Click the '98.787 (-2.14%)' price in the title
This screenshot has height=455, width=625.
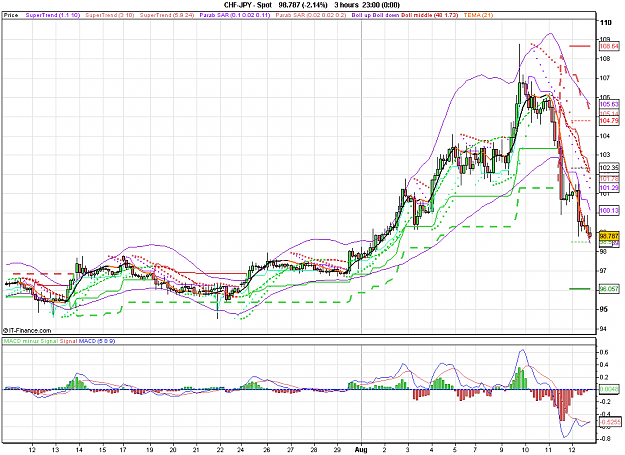coord(303,5)
